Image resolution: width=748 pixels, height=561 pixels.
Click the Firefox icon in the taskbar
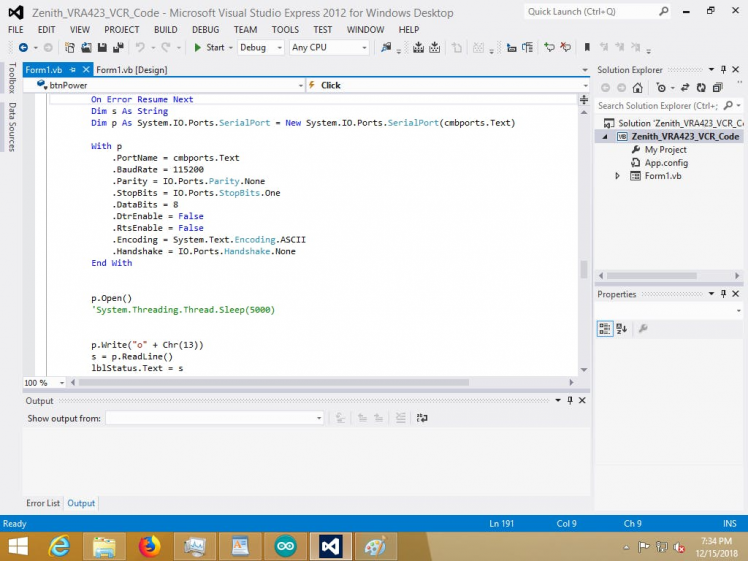(150, 546)
